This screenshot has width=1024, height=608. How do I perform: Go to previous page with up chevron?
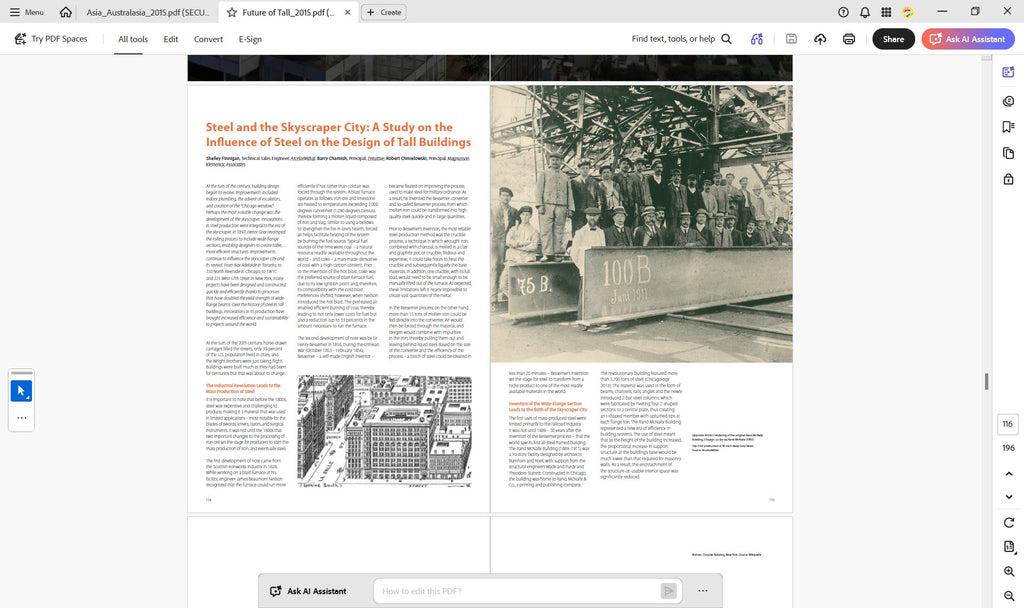(1008, 473)
